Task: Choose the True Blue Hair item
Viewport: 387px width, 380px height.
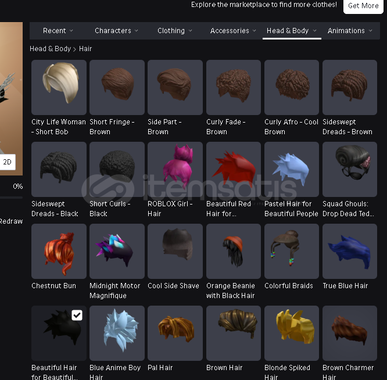Action: [350, 251]
